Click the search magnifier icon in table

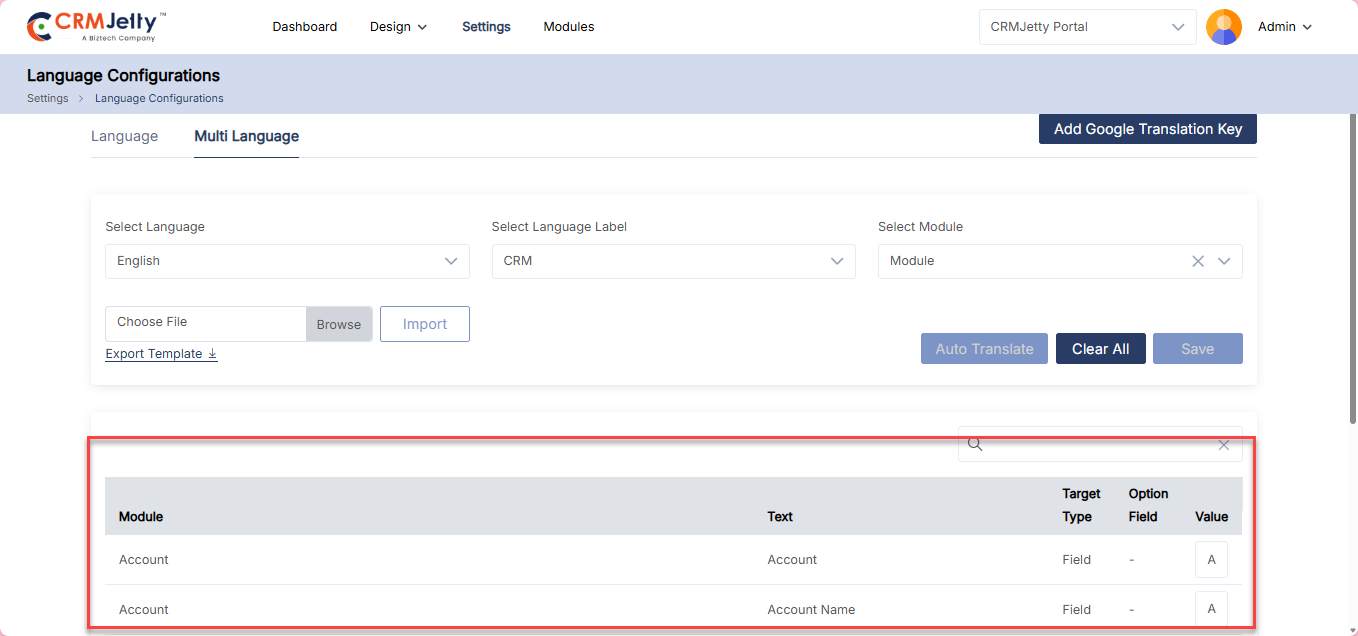coord(975,445)
